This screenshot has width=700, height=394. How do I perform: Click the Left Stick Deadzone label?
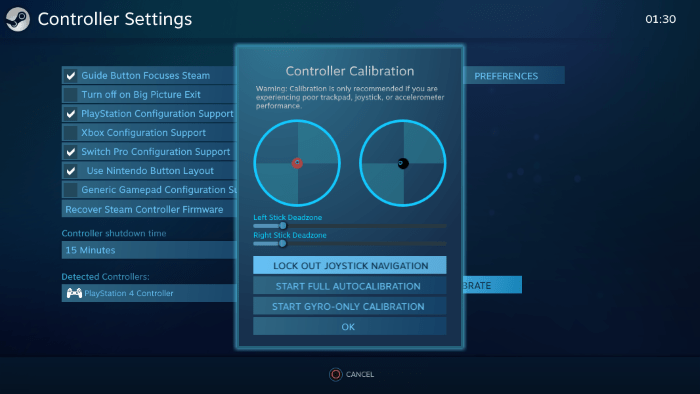tap(288, 217)
